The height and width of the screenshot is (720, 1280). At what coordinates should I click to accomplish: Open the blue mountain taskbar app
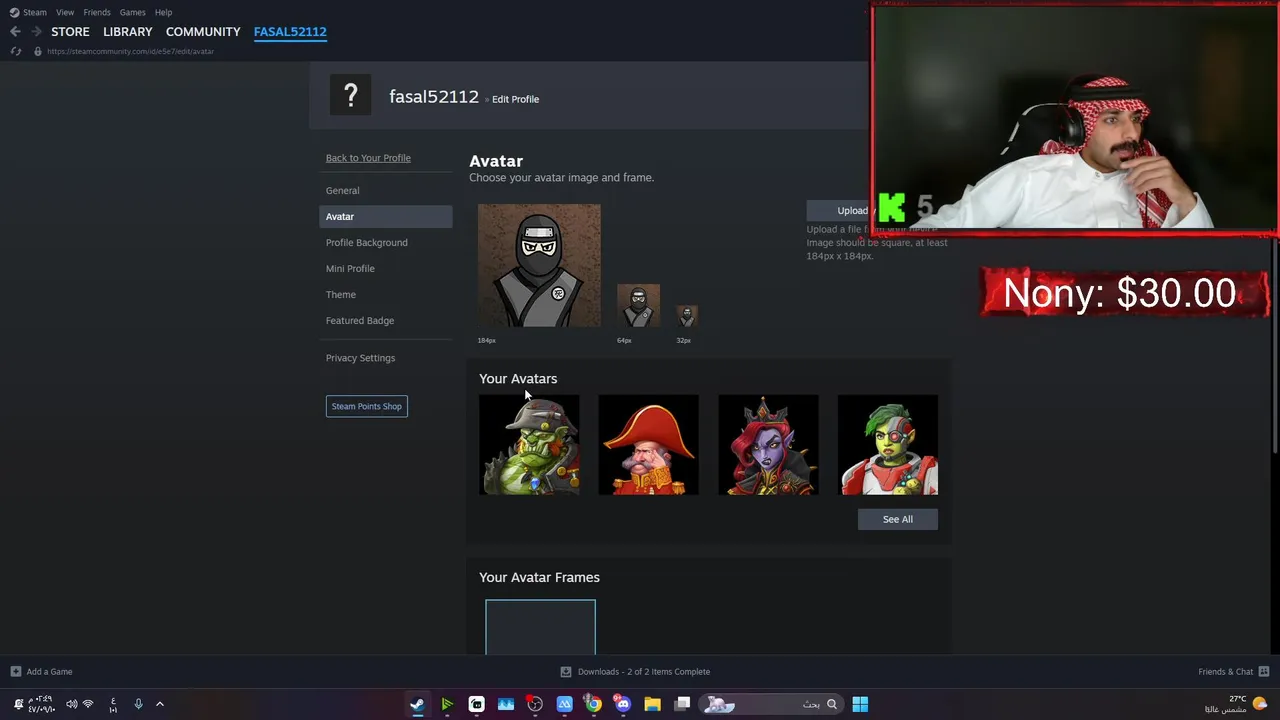coord(564,704)
